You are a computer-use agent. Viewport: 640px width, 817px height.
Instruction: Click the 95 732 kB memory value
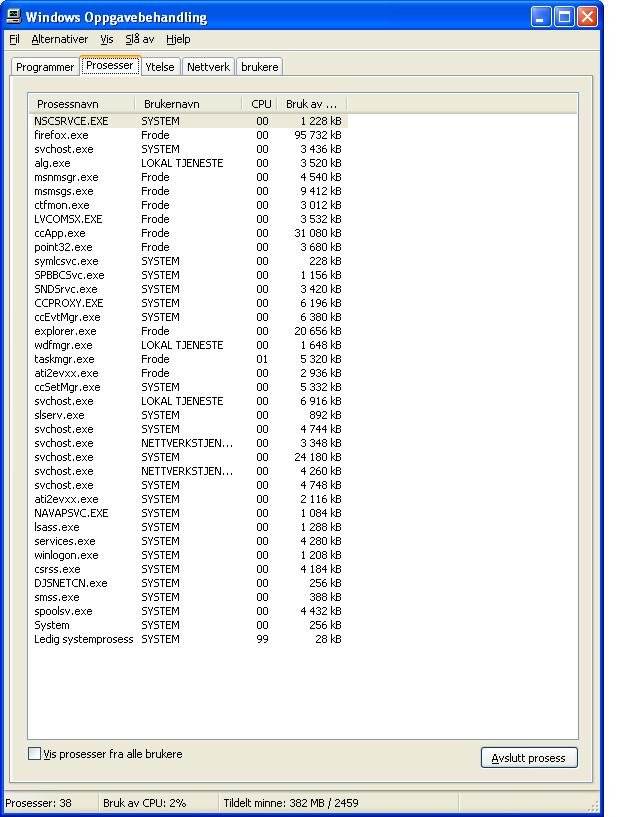point(318,135)
